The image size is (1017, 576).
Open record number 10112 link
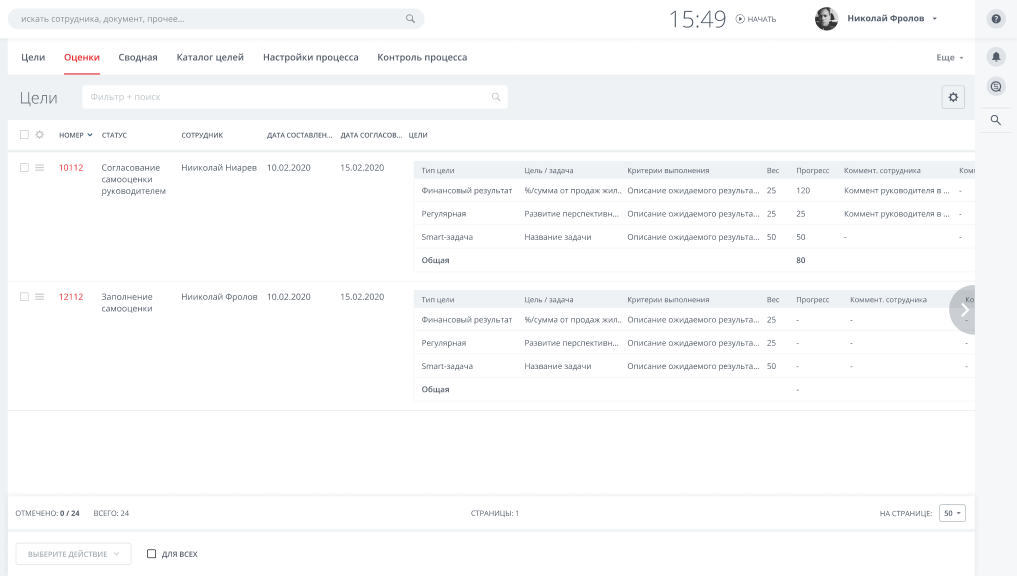(71, 168)
